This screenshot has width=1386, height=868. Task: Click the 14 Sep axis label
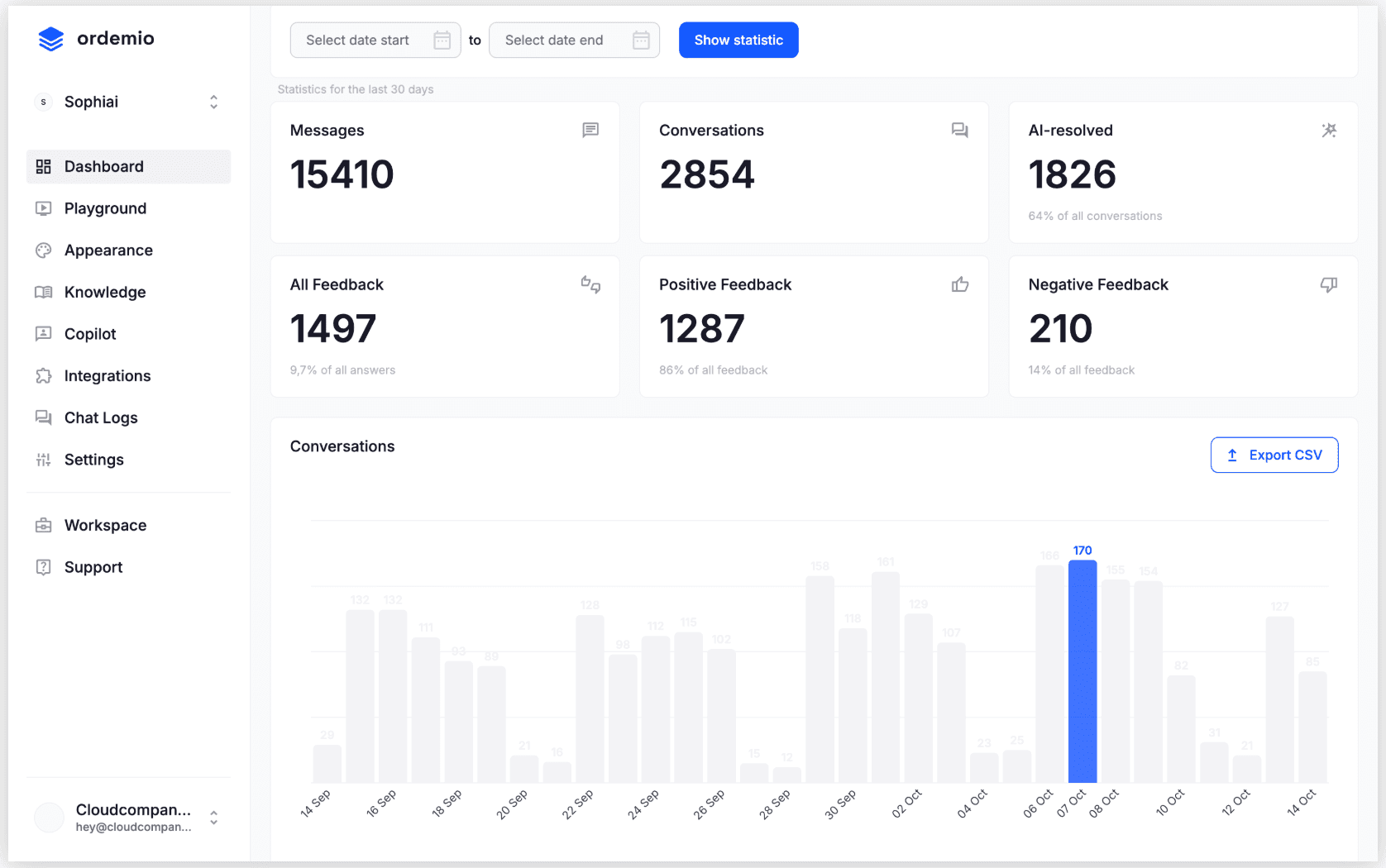(315, 804)
